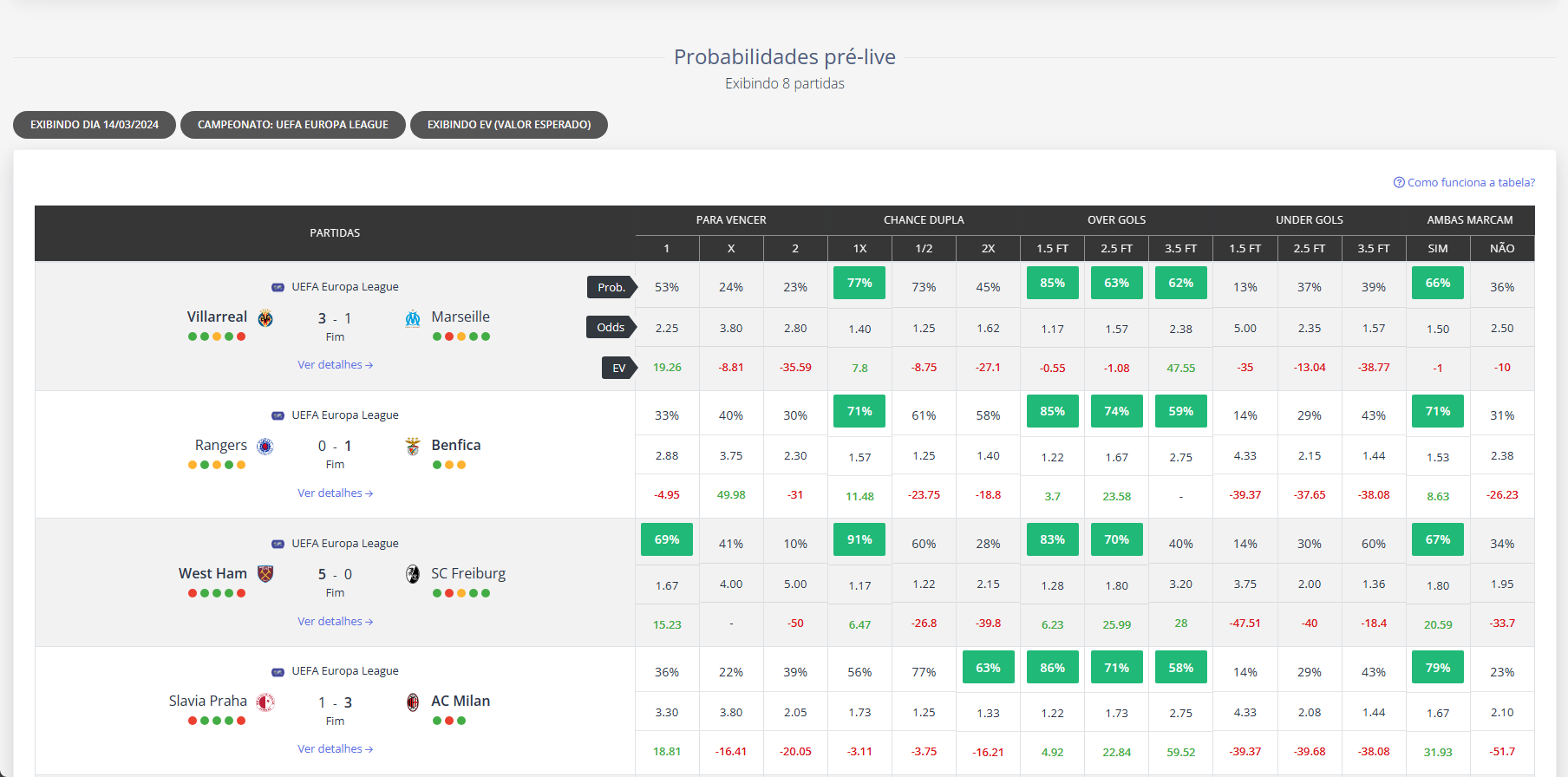Open Ver detalhes for West Ham vs Freiburg
Image resolution: width=1568 pixels, height=777 pixels.
coord(335,622)
